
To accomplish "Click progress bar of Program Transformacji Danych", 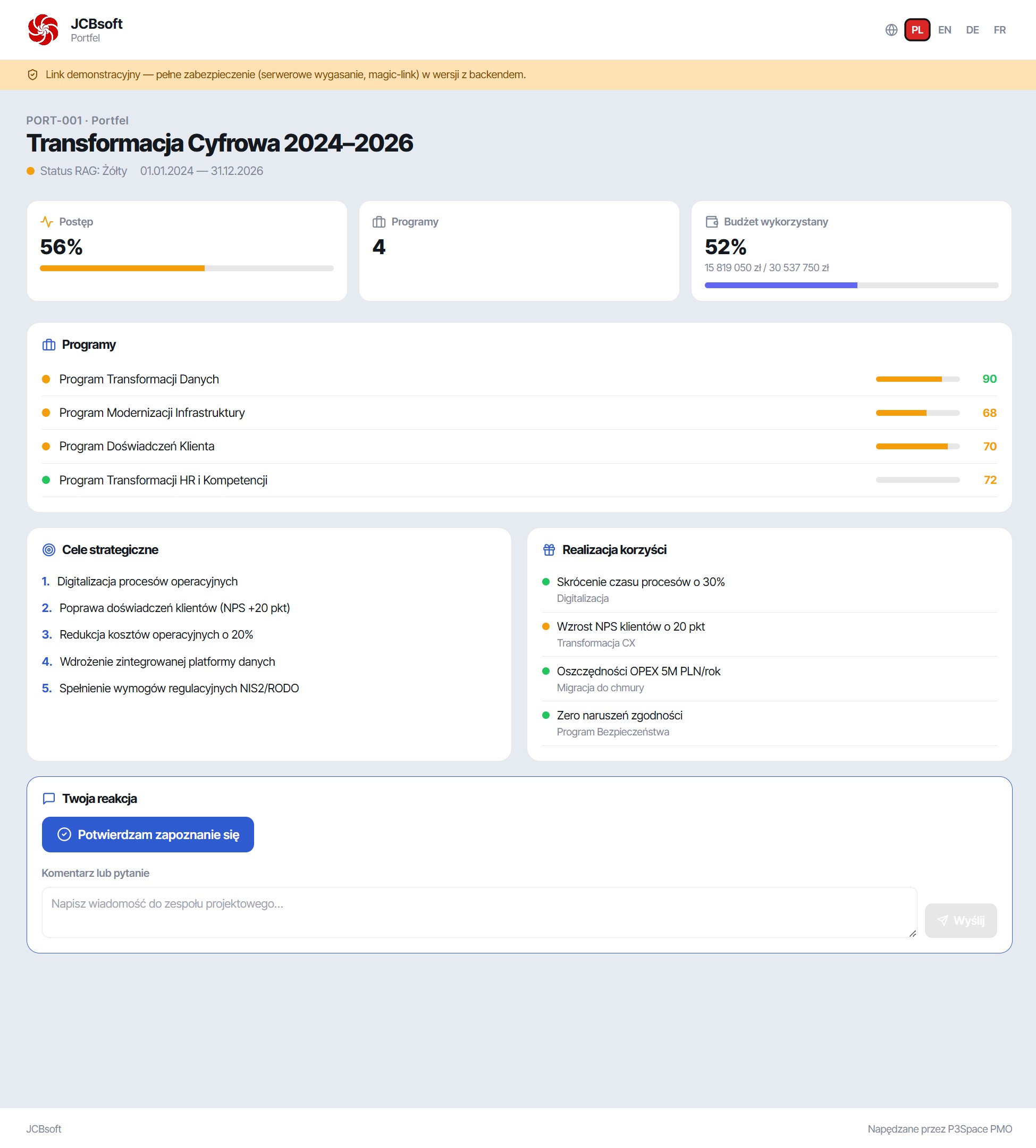I will (917, 379).
